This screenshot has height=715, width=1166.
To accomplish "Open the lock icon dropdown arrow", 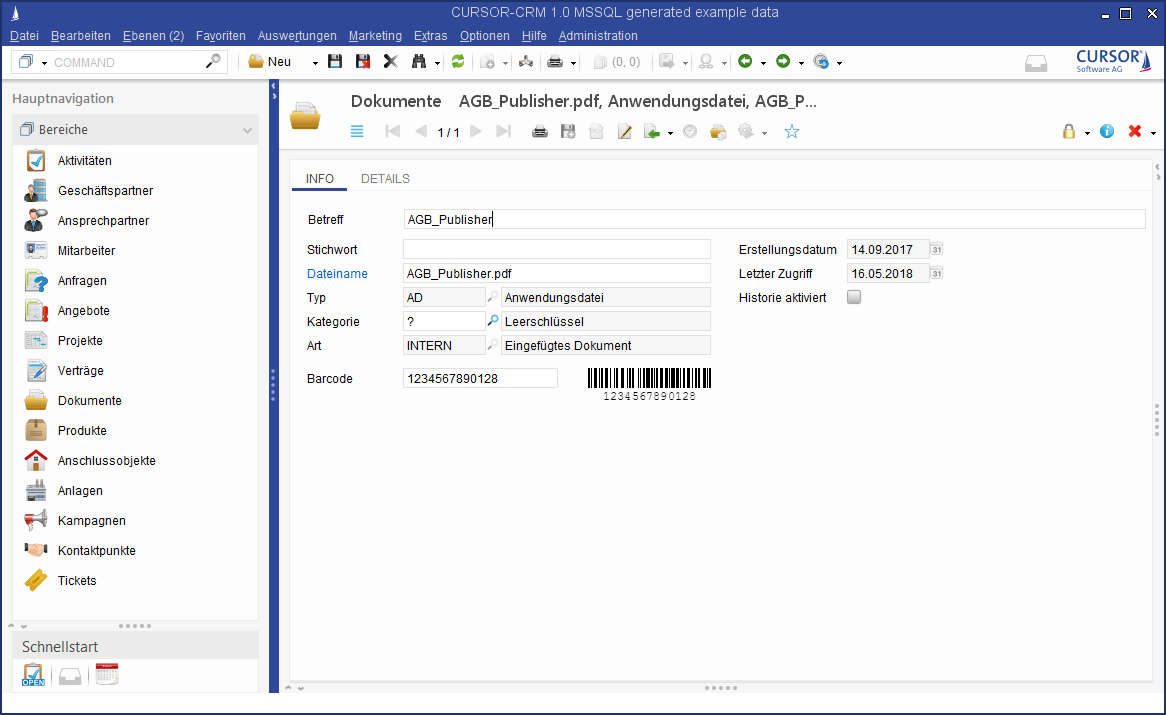I will [x=1087, y=133].
